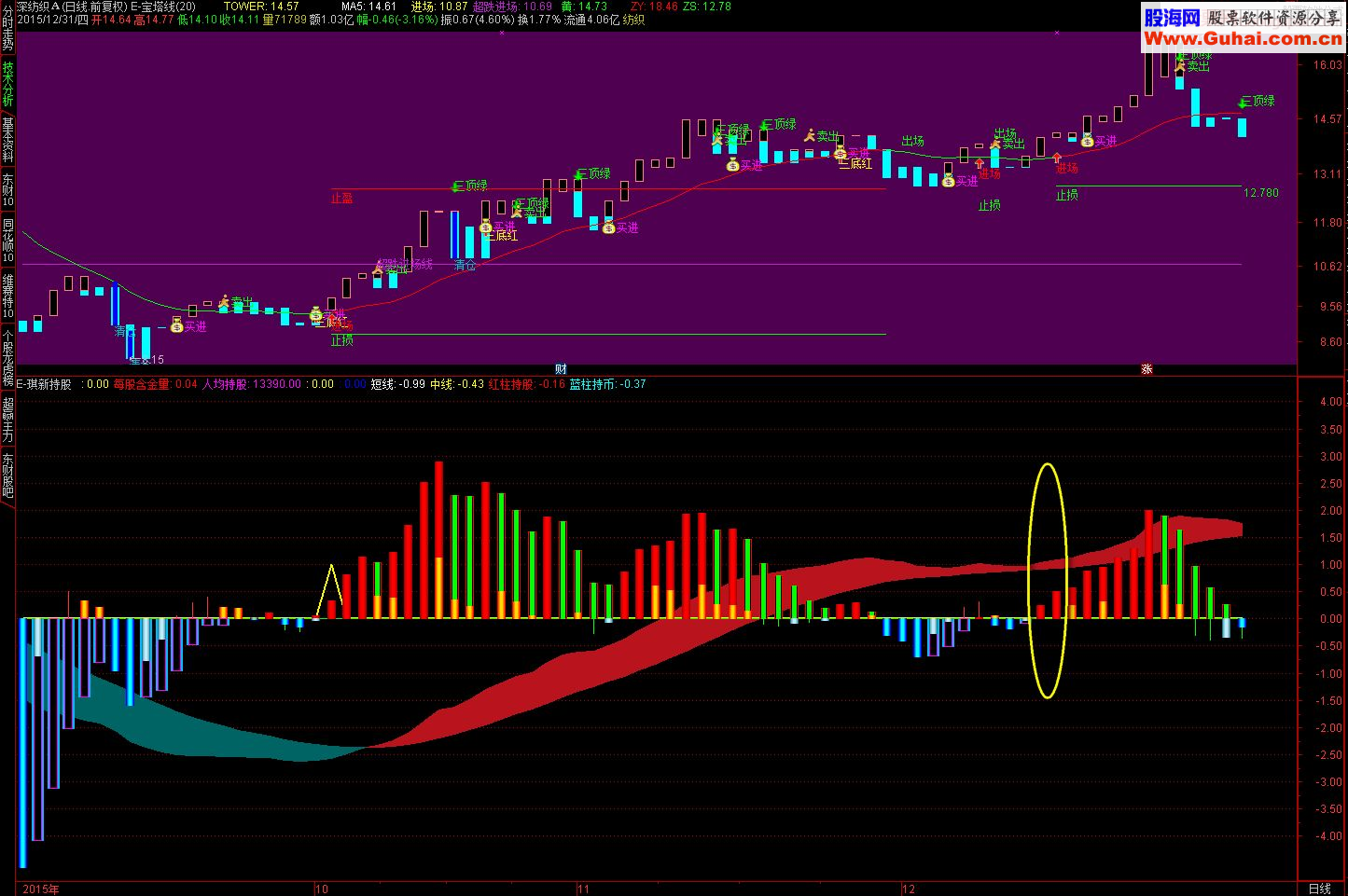The image size is (1348, 896).
Task: Click the ZS: 12.78 readout
Action: pos(706,6)
